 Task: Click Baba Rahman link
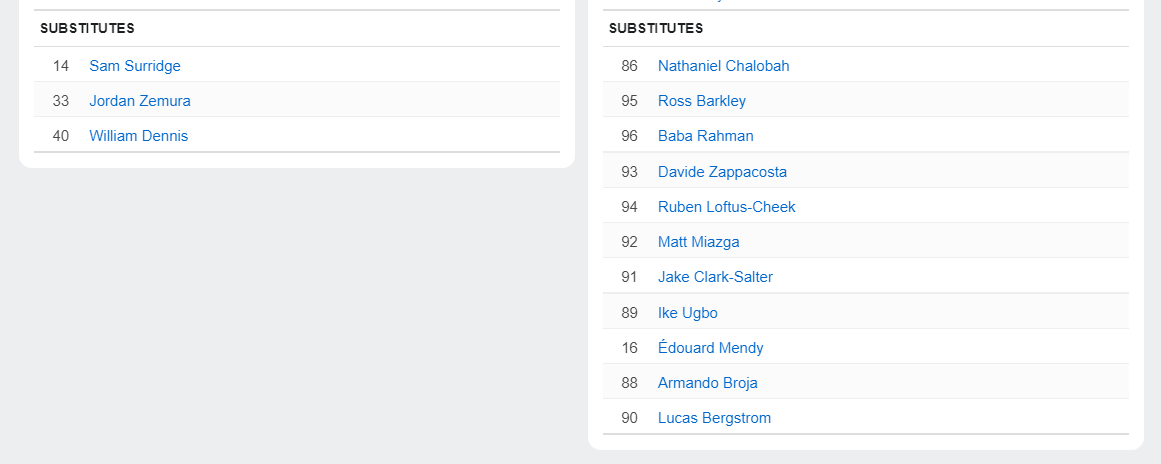coord(706,136)
